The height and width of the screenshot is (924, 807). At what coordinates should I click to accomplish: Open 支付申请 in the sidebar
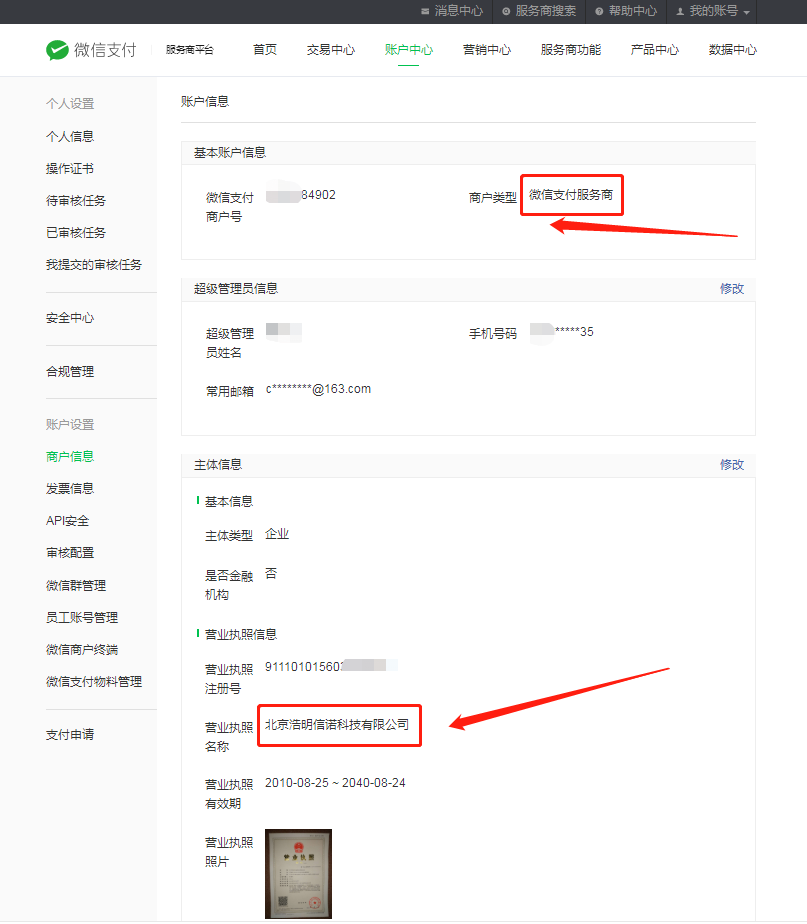(x=70, y=734)
